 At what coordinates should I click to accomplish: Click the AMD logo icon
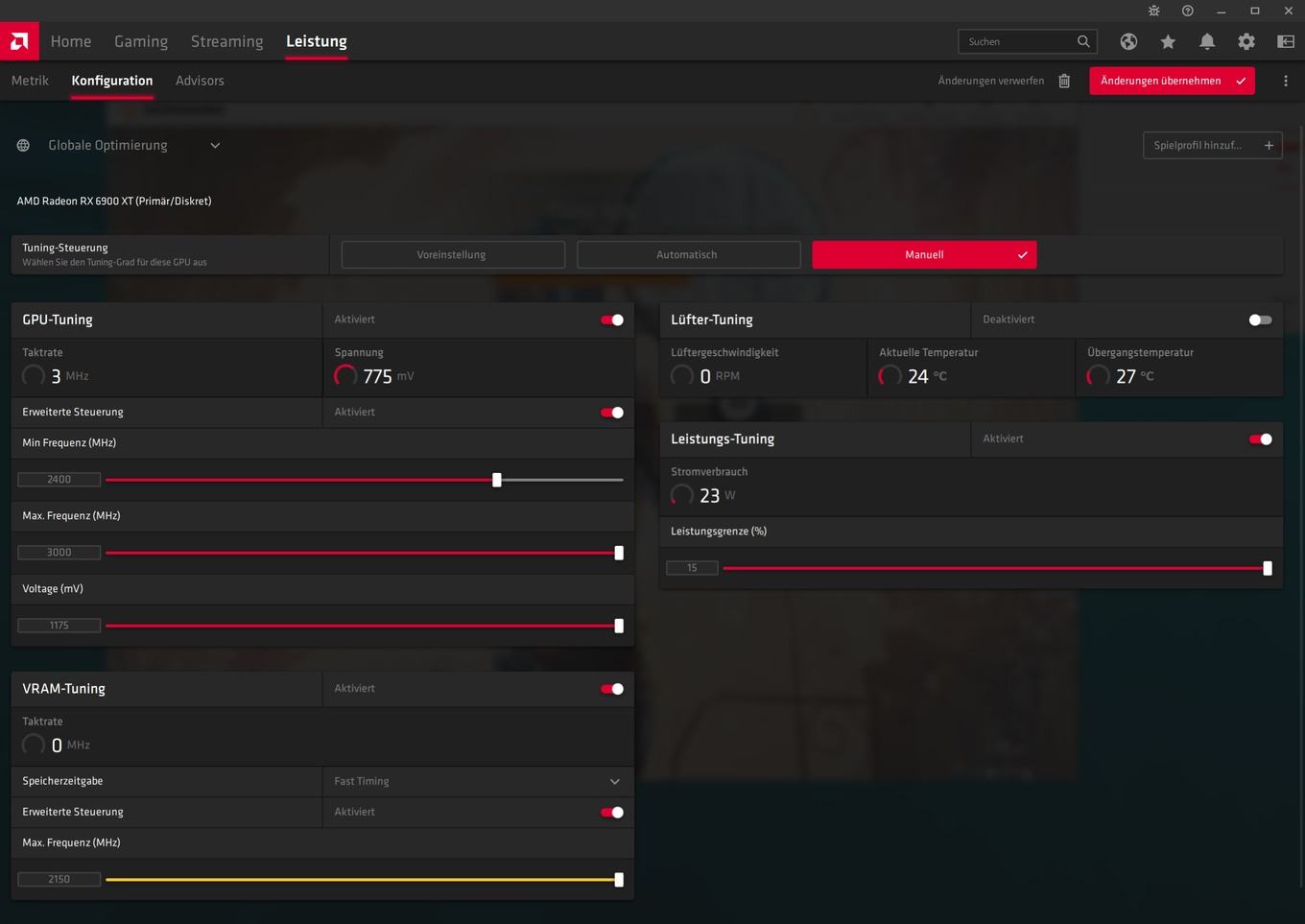[19, 41]
